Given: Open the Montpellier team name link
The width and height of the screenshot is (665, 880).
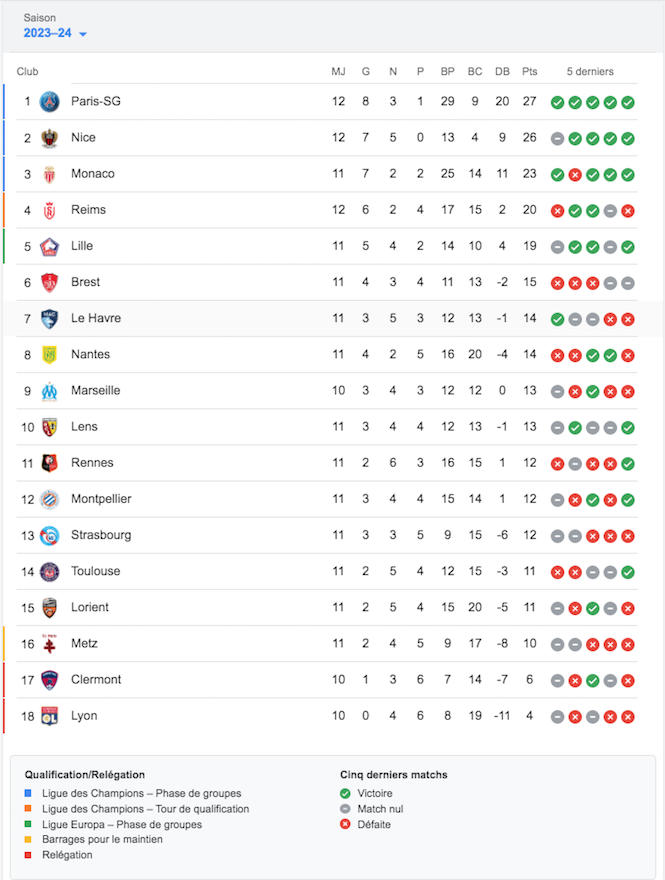Looking at the screenshot, I should [101, 499].
